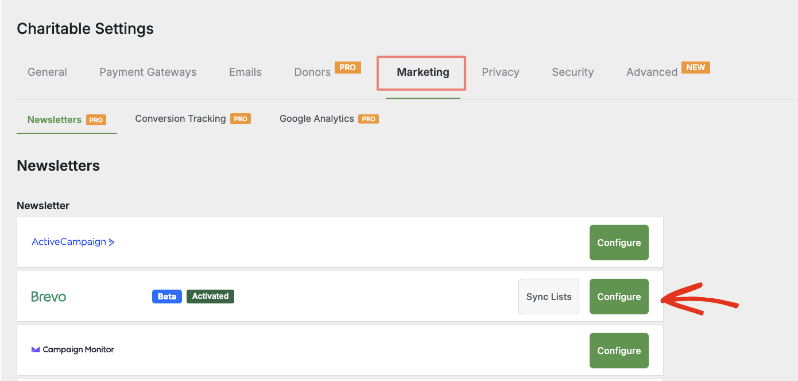The image size is (798, 381).
Task: Click Sync Lists for Brevo
Action: pyautogui.click(x=549, y=297)
